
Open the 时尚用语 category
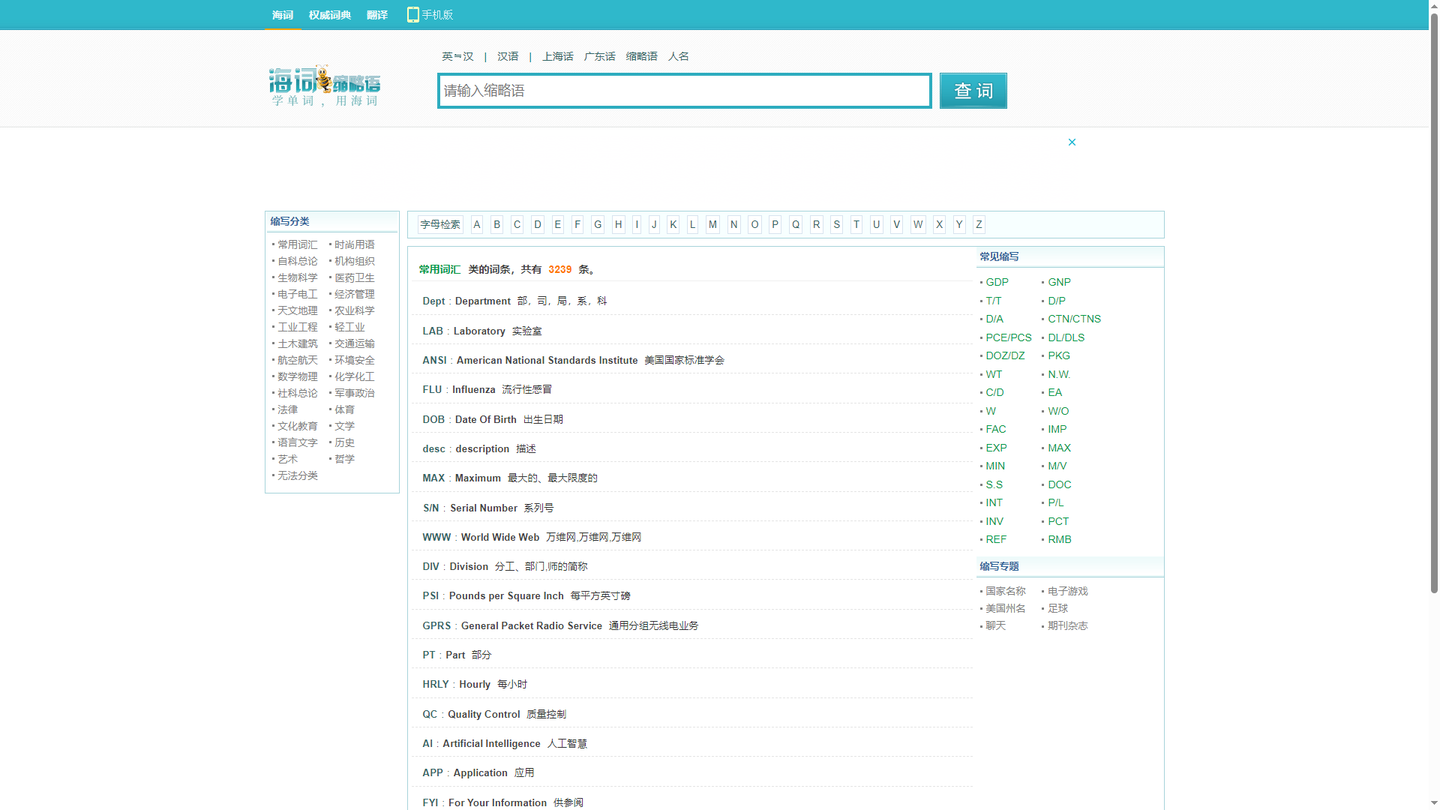pos(355,245)
